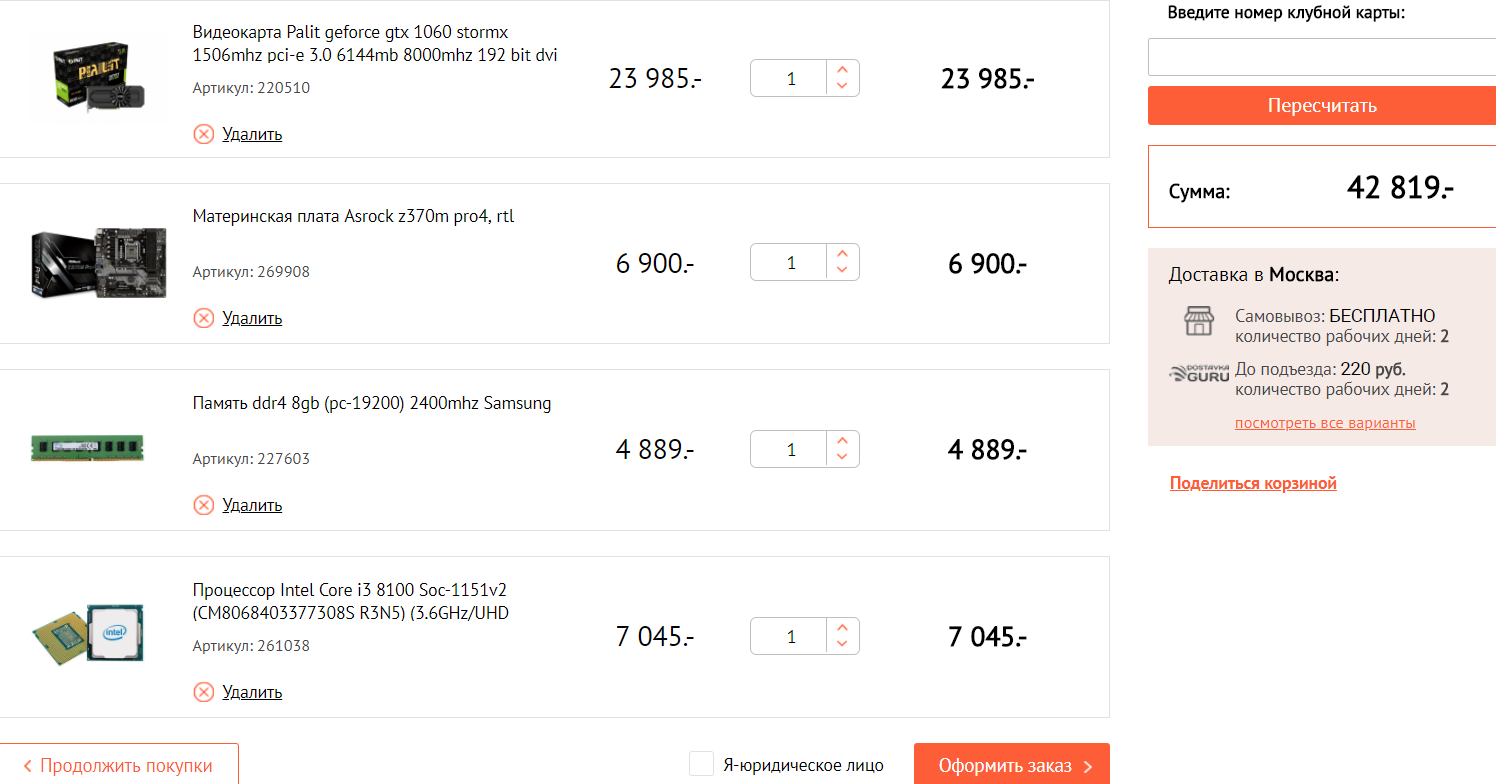Open the Intel Core i3 processor thumbnail

pyautogui.click(x=88, y=633)
